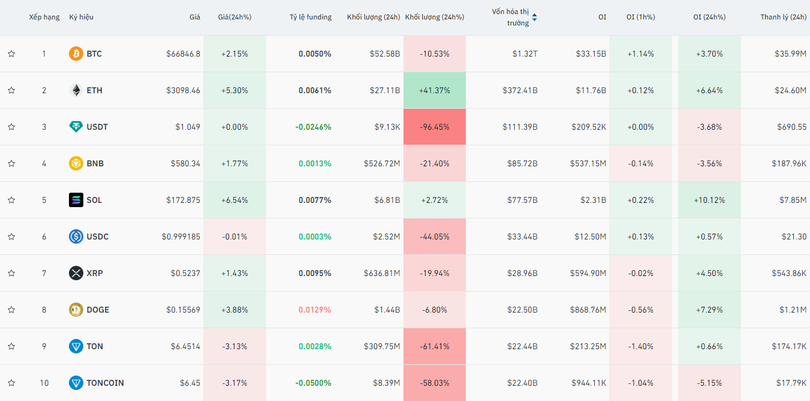The width and height of the screenshot is (810, 401).
Task: Click the USDC coin icon
Action: tap(76, 237)
